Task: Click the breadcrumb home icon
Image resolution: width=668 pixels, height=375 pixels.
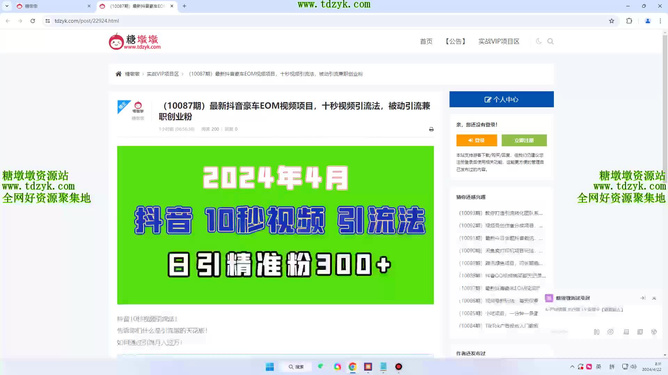Action: [118, 74]
